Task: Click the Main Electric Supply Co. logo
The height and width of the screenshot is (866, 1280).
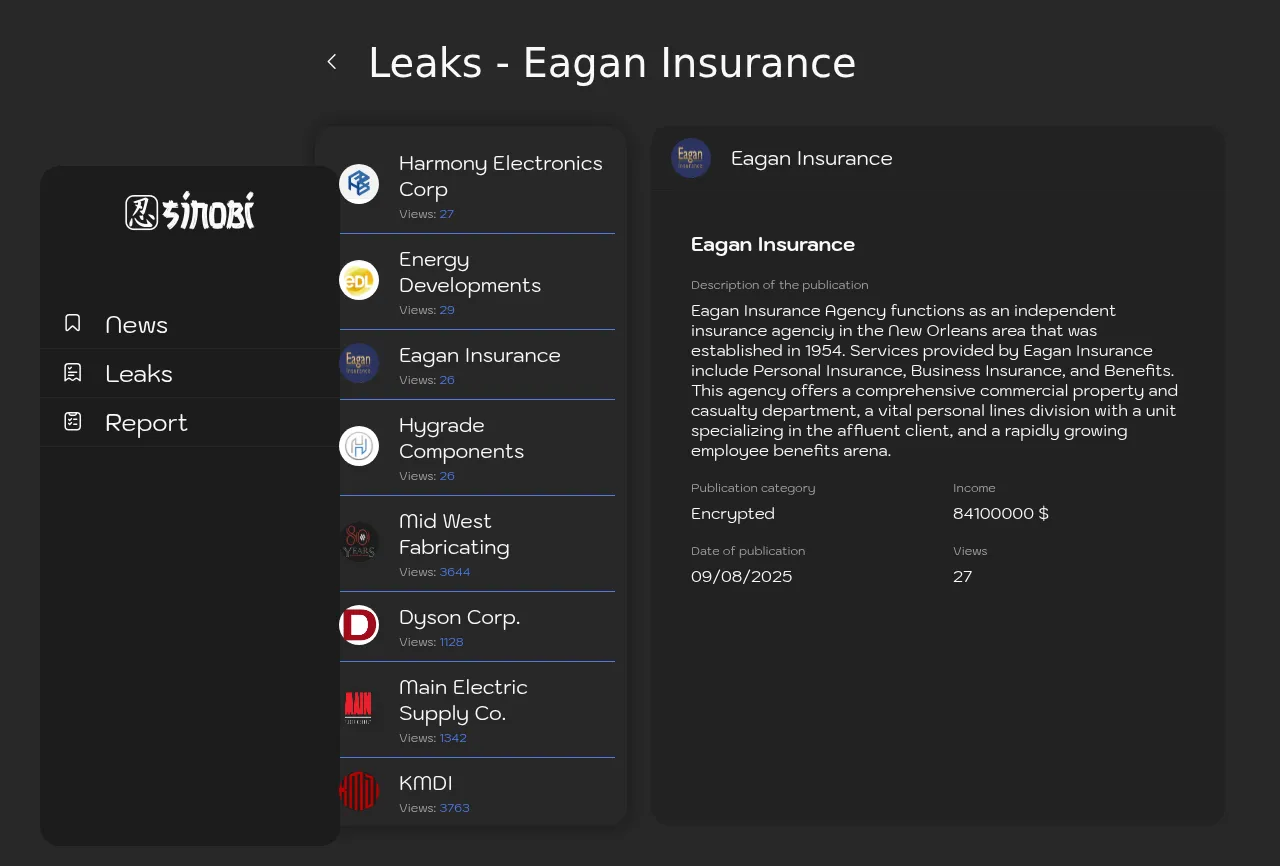Action: click(359, 708)
